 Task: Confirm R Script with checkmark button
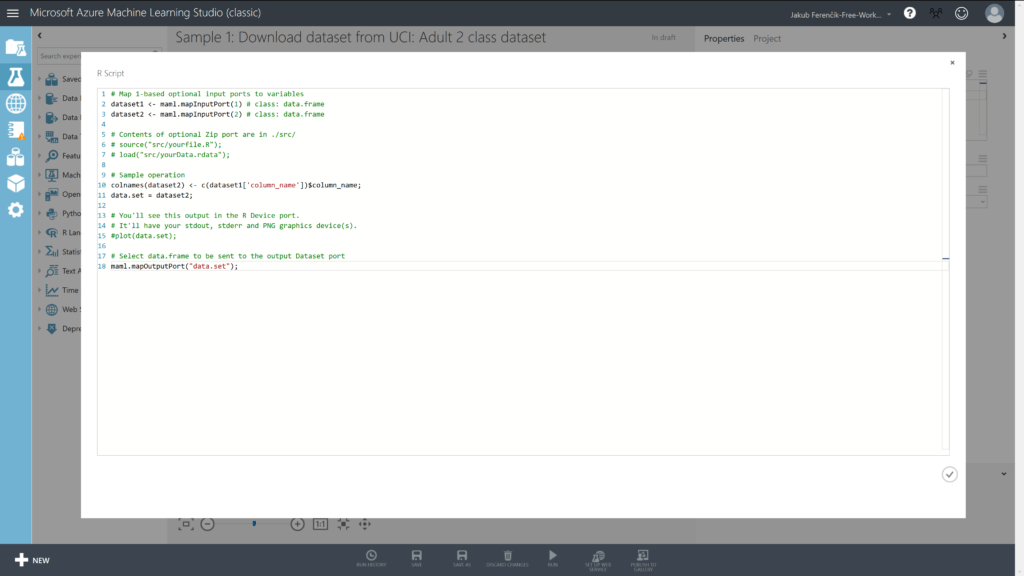(x=949, y=474)
